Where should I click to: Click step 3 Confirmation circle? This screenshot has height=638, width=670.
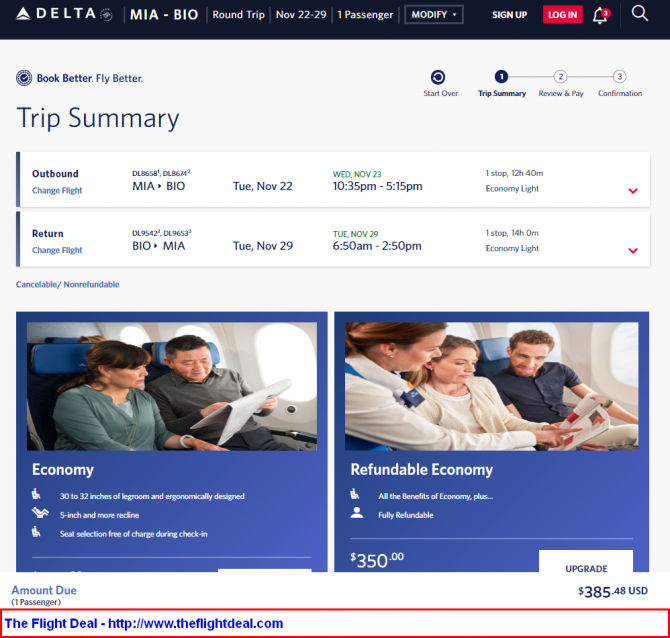click(619, 77)
